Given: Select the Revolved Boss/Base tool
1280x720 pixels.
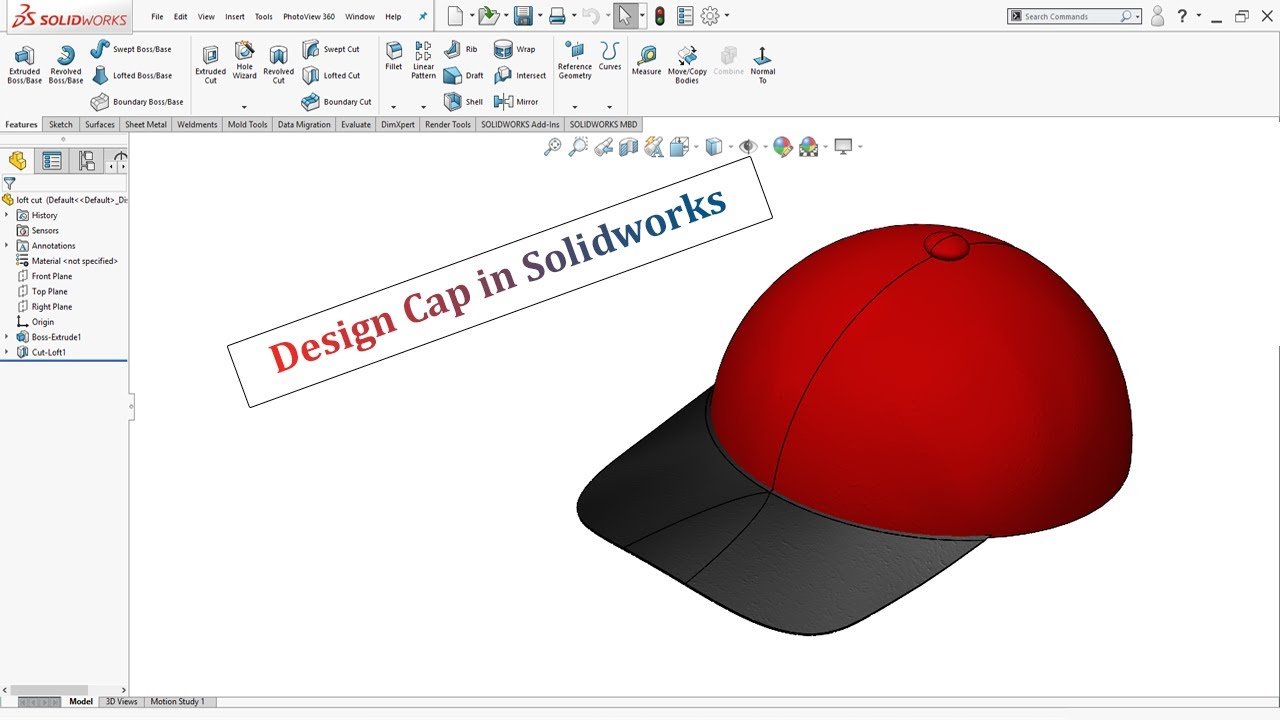Looking at the screenshot, I should pyautogui.click(x=66, y=65).
